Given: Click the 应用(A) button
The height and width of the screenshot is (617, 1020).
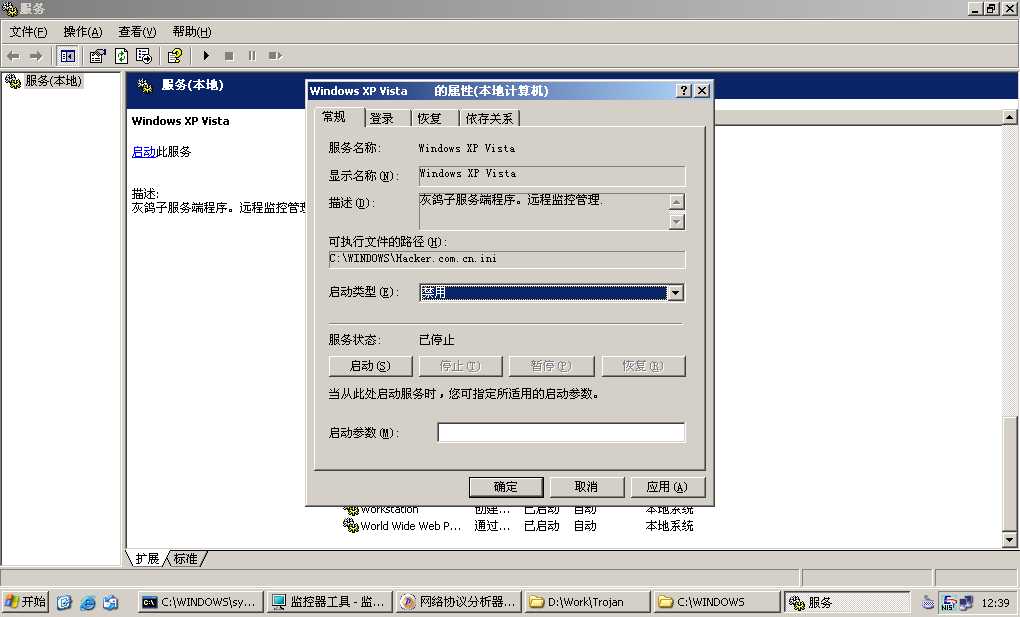Looking at the screenshot, I should 667,487.
